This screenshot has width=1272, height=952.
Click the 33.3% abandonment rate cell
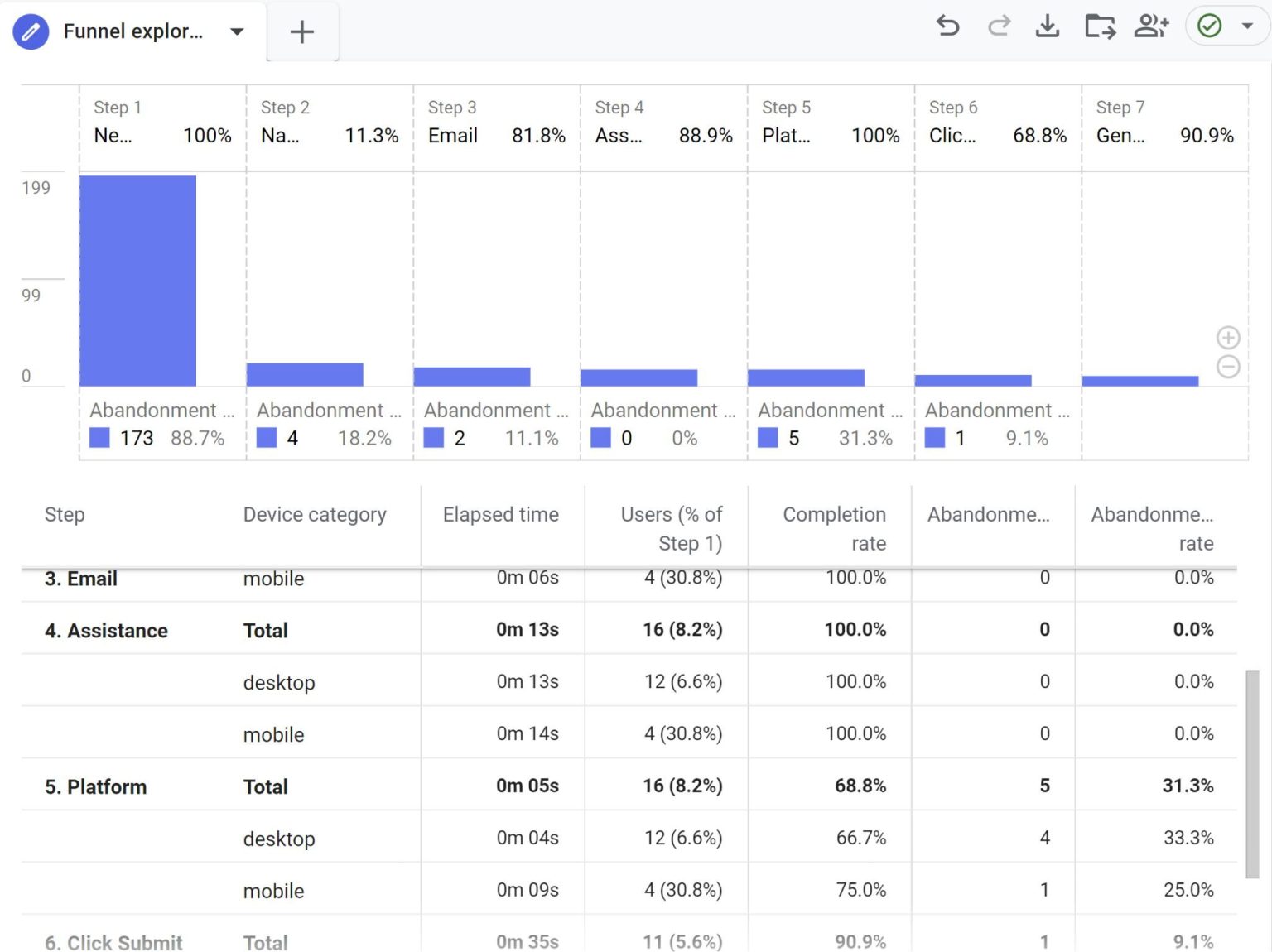point(1188,838)
